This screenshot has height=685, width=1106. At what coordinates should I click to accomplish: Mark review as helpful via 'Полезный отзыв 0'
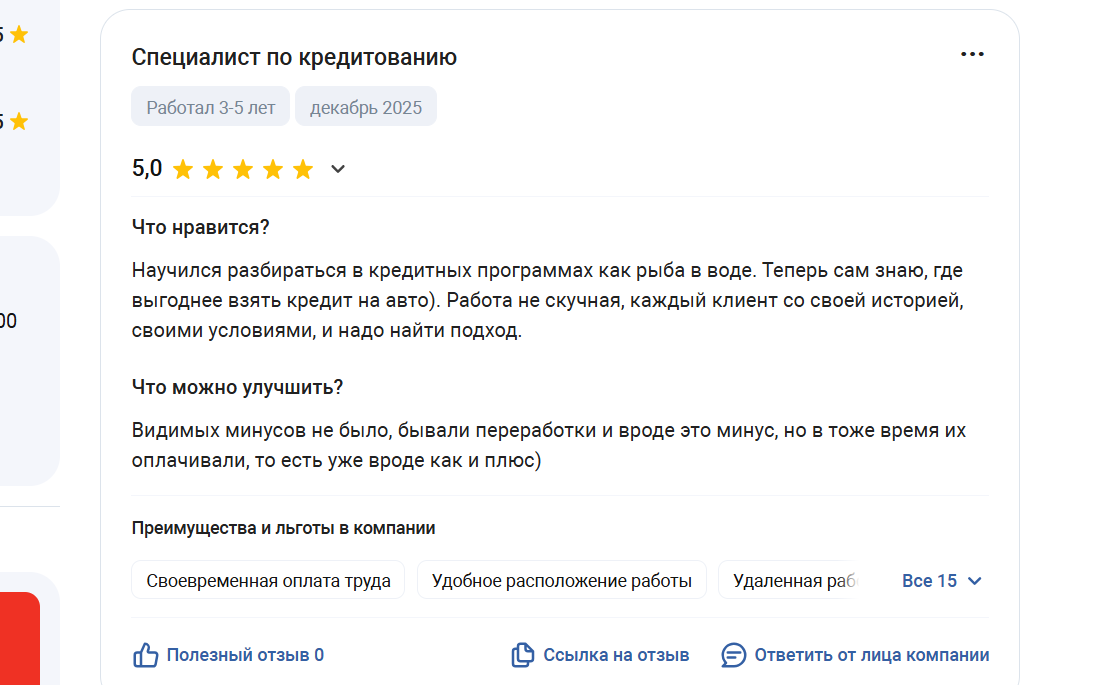(x=245, y=656)
